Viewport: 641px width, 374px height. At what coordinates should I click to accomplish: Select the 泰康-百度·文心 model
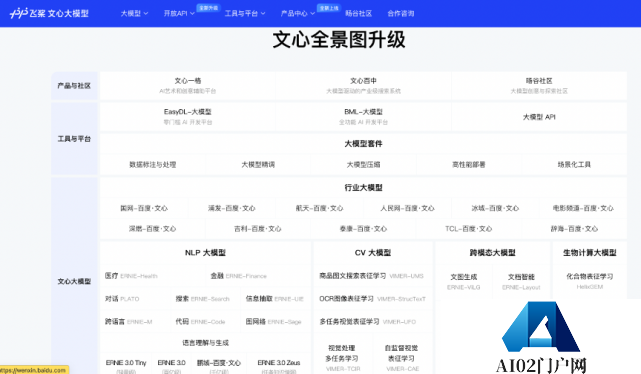pos(363,229)
